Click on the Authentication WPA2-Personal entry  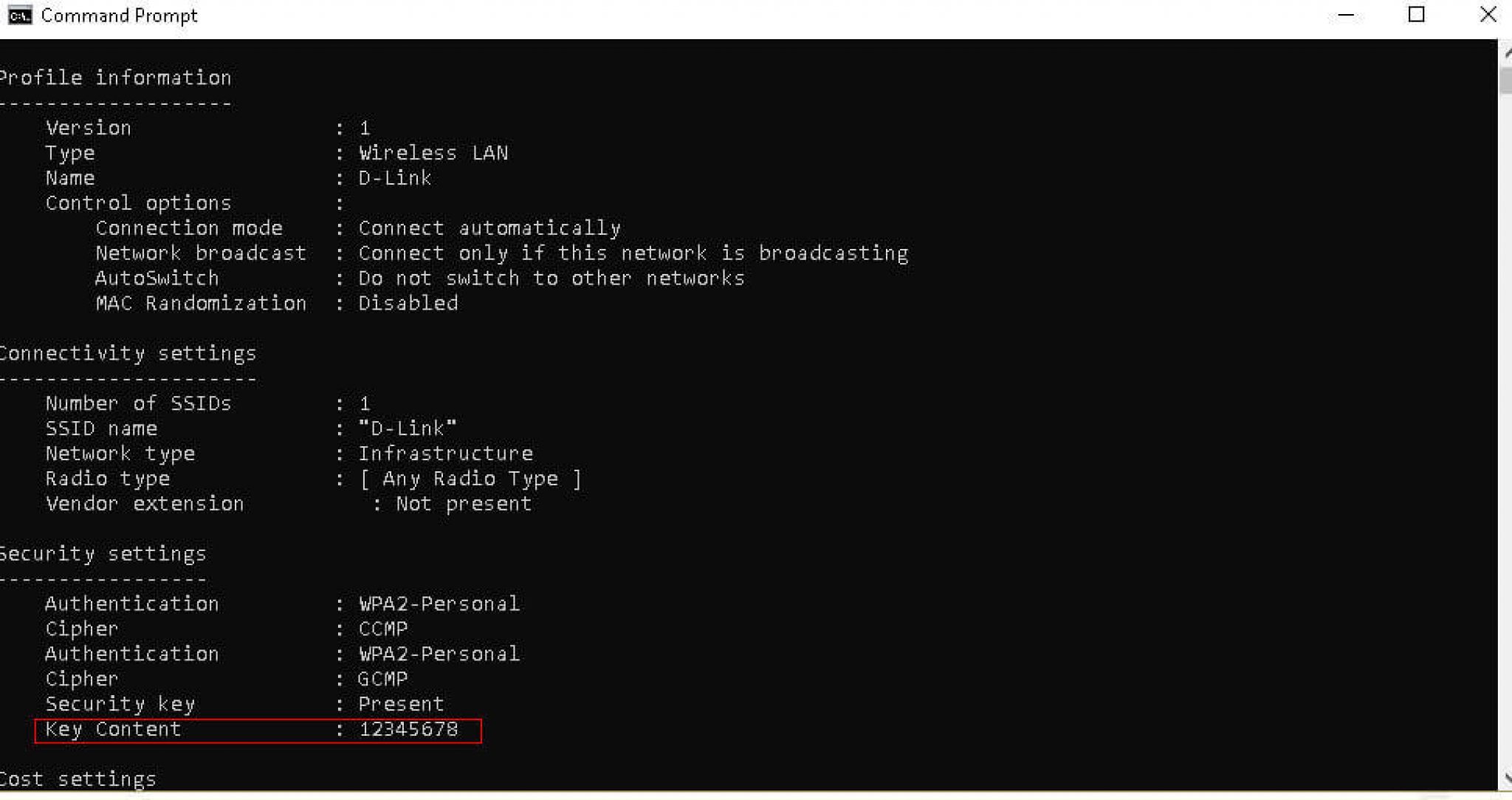(280, 603)
